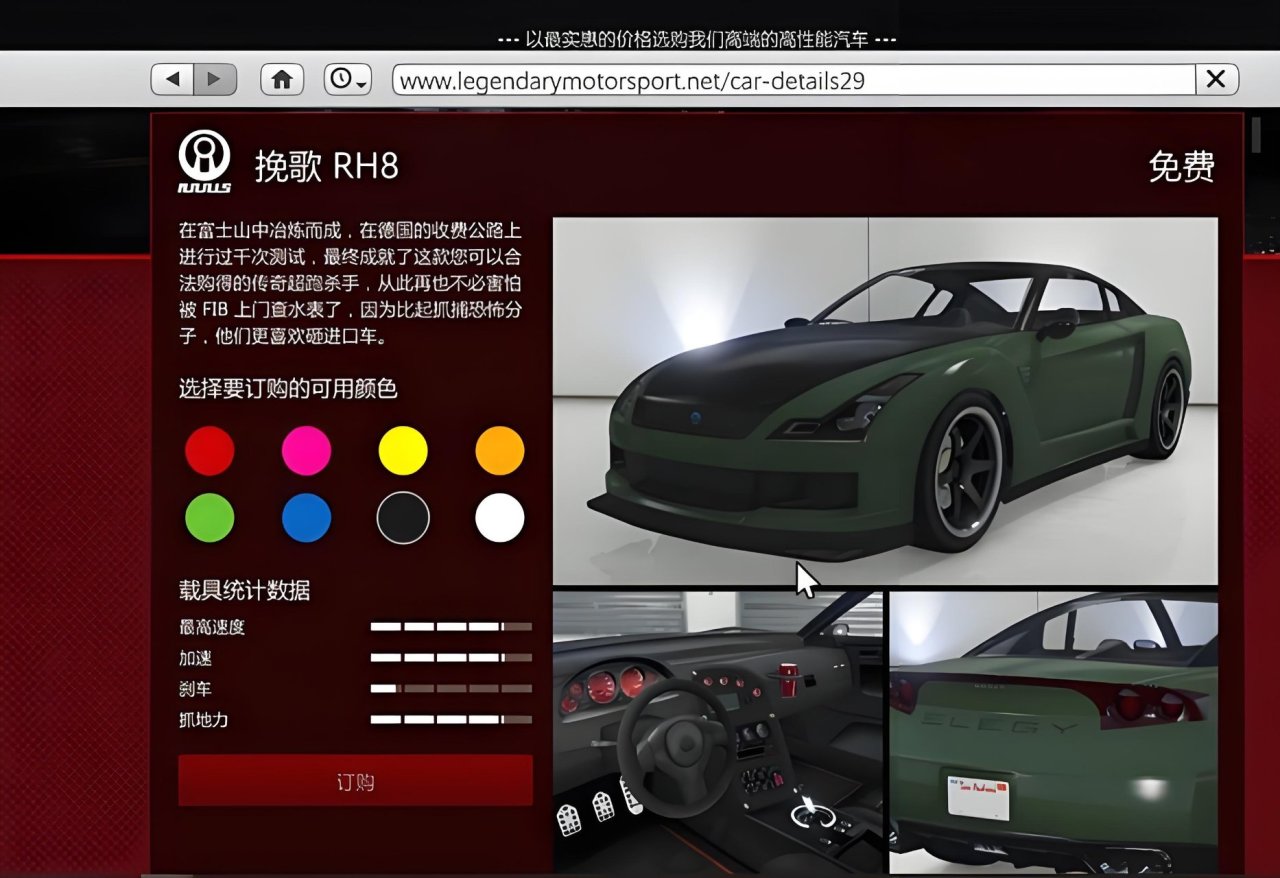This screenshot has width=1280, height=878.
Task: Click the top speed stat bar
Action: pos(451,627)
